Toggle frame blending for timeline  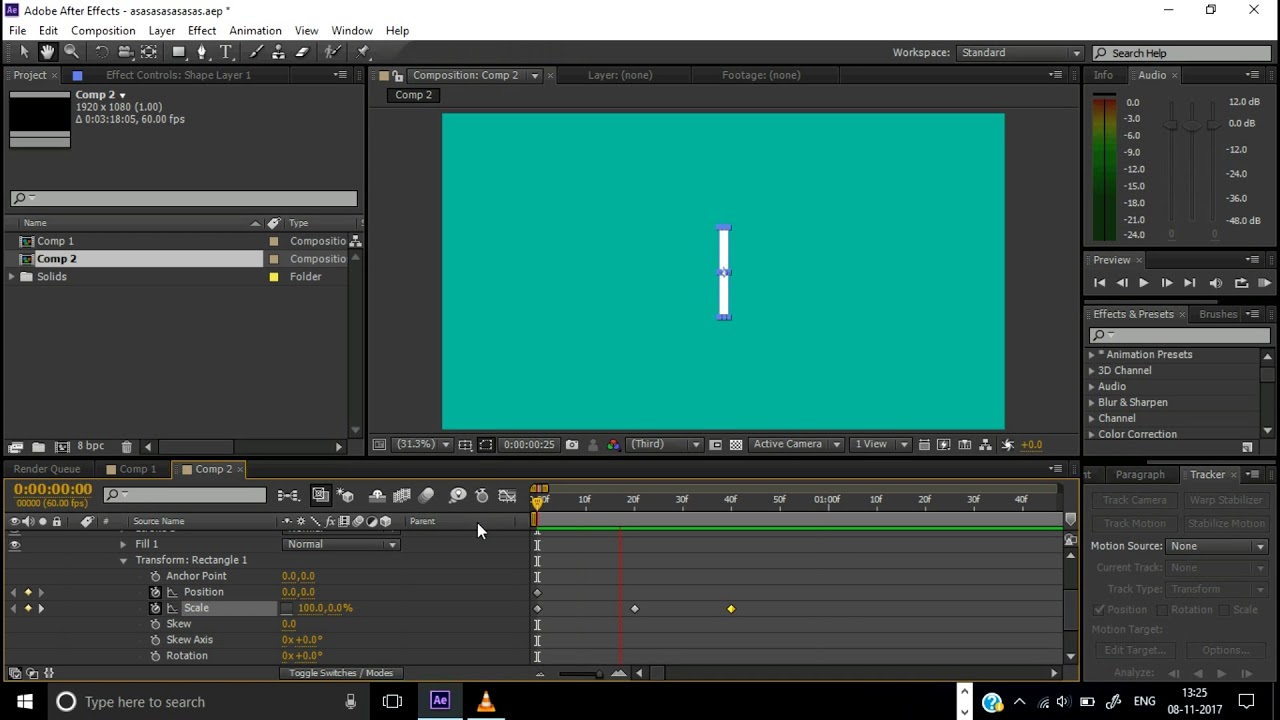[x=402, y=496]
